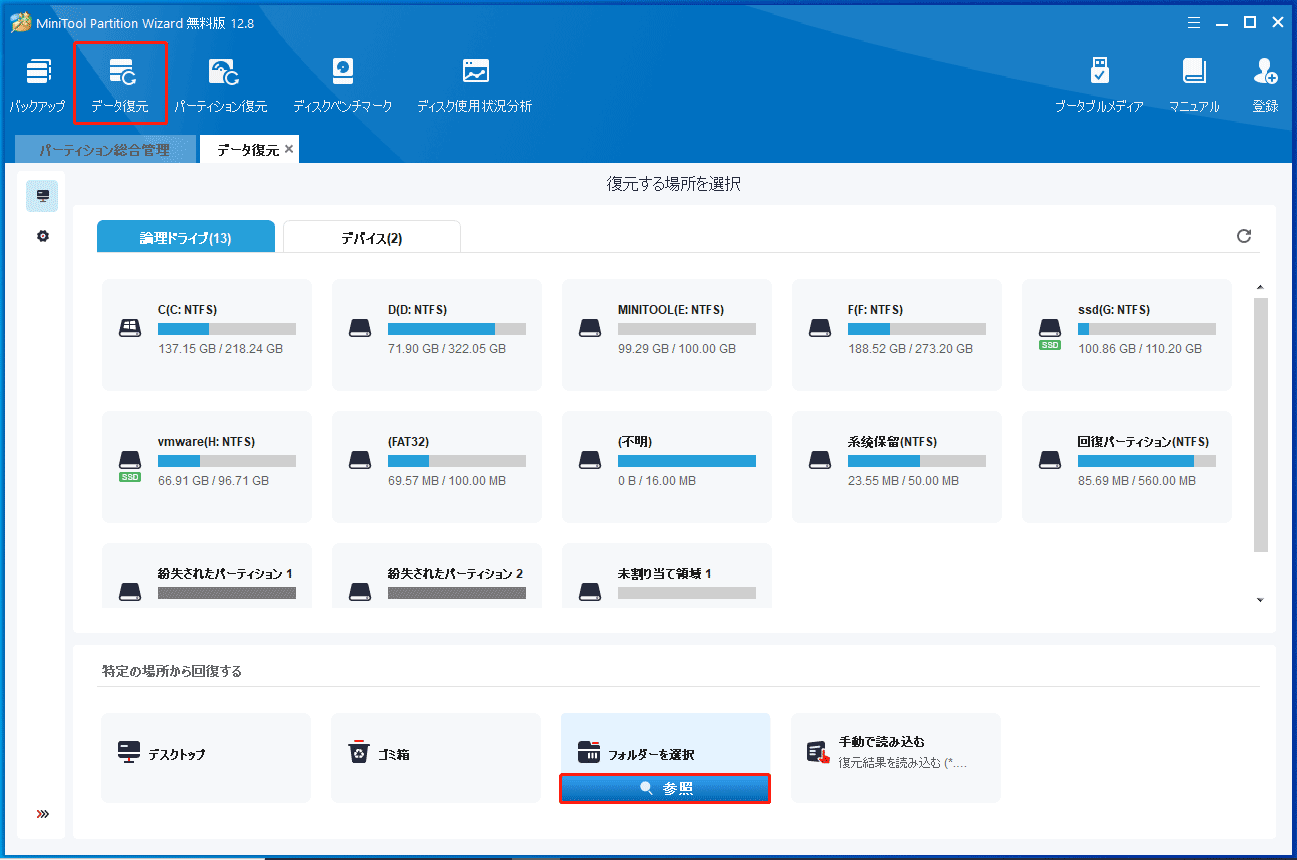Click the MiniTool app logo in title bar
This screenshot has height=860, width=1297.
coord(19,22)
